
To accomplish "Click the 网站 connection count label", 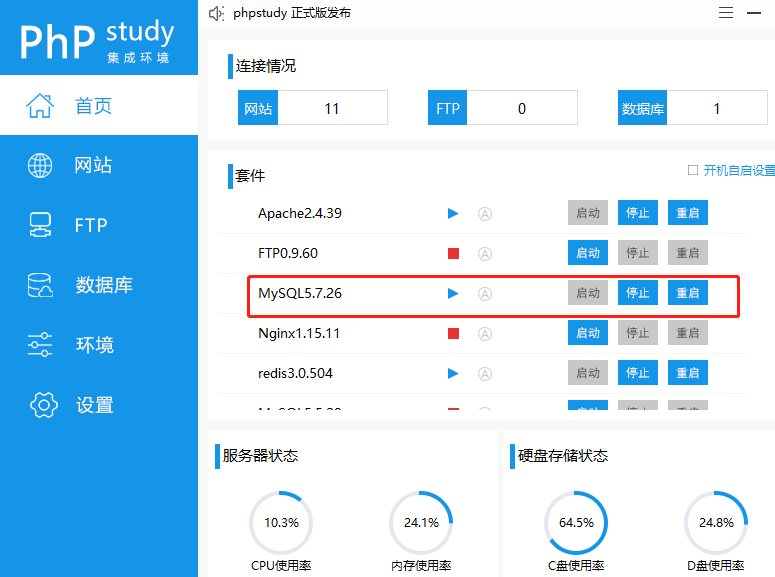I will (258, 108).
